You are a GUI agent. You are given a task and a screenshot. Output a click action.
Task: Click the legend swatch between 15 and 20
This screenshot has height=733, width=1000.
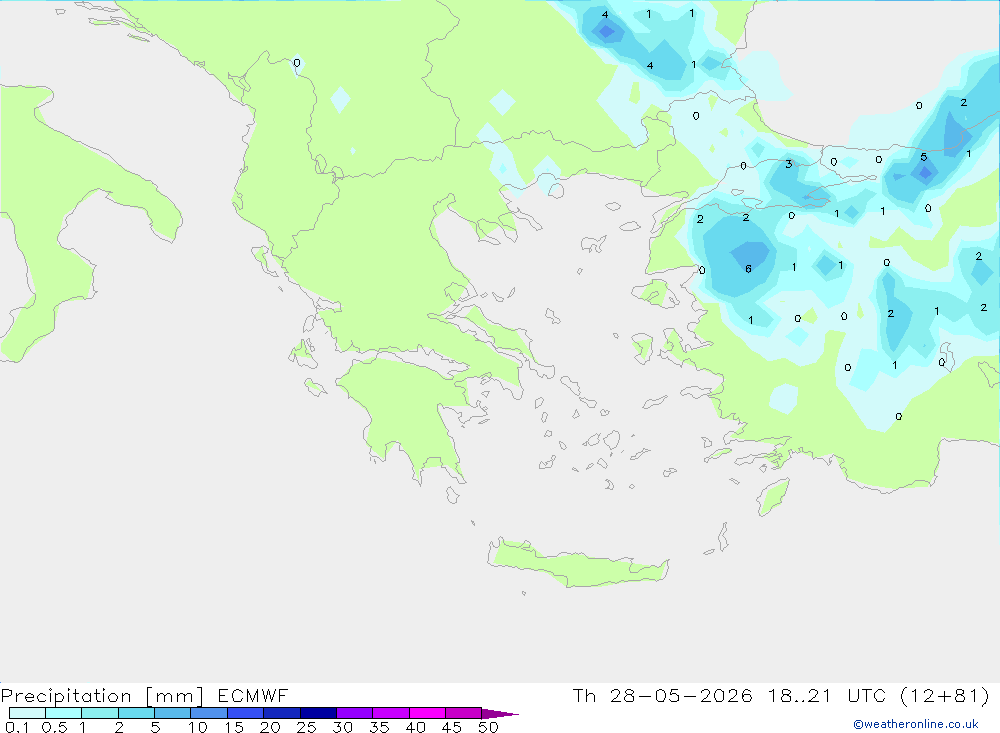245,713
